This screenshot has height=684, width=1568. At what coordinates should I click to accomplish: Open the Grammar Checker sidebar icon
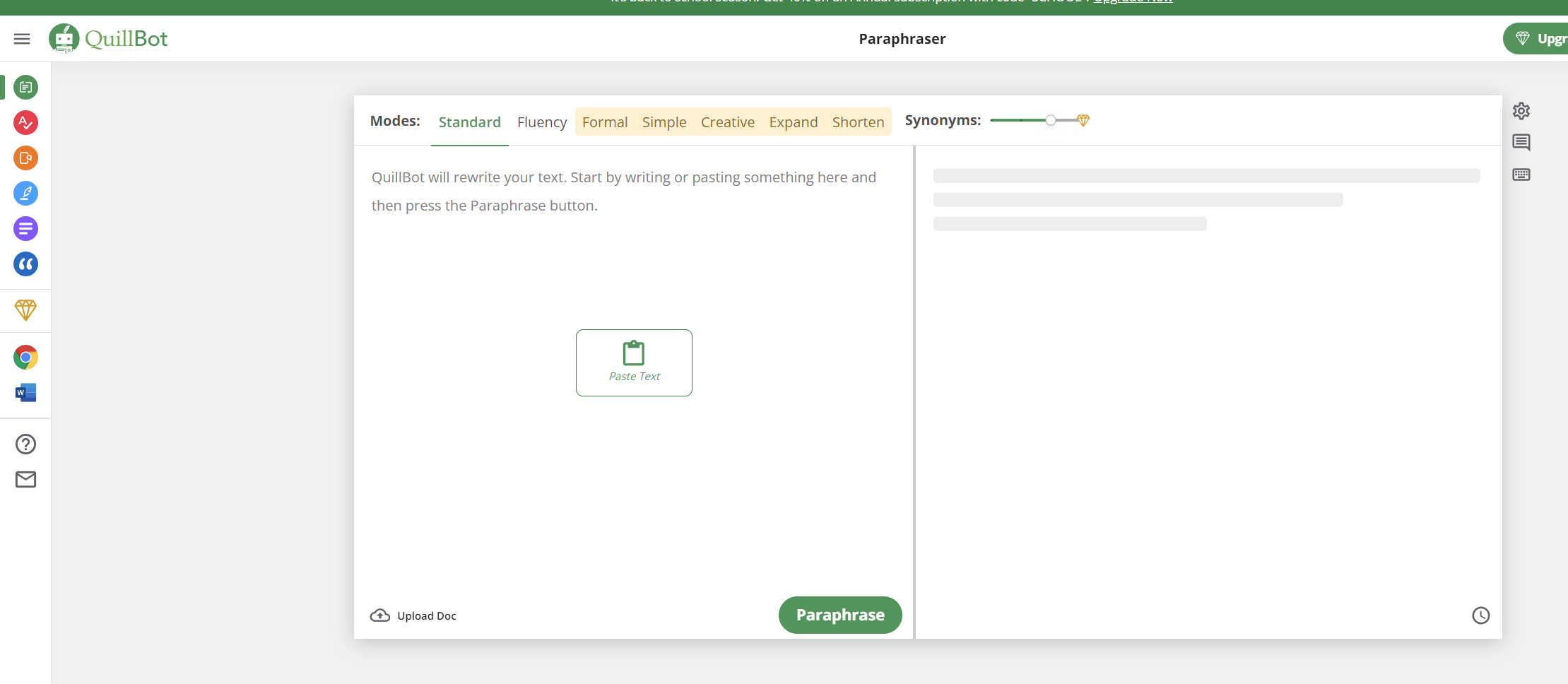[x=25, y=123]
